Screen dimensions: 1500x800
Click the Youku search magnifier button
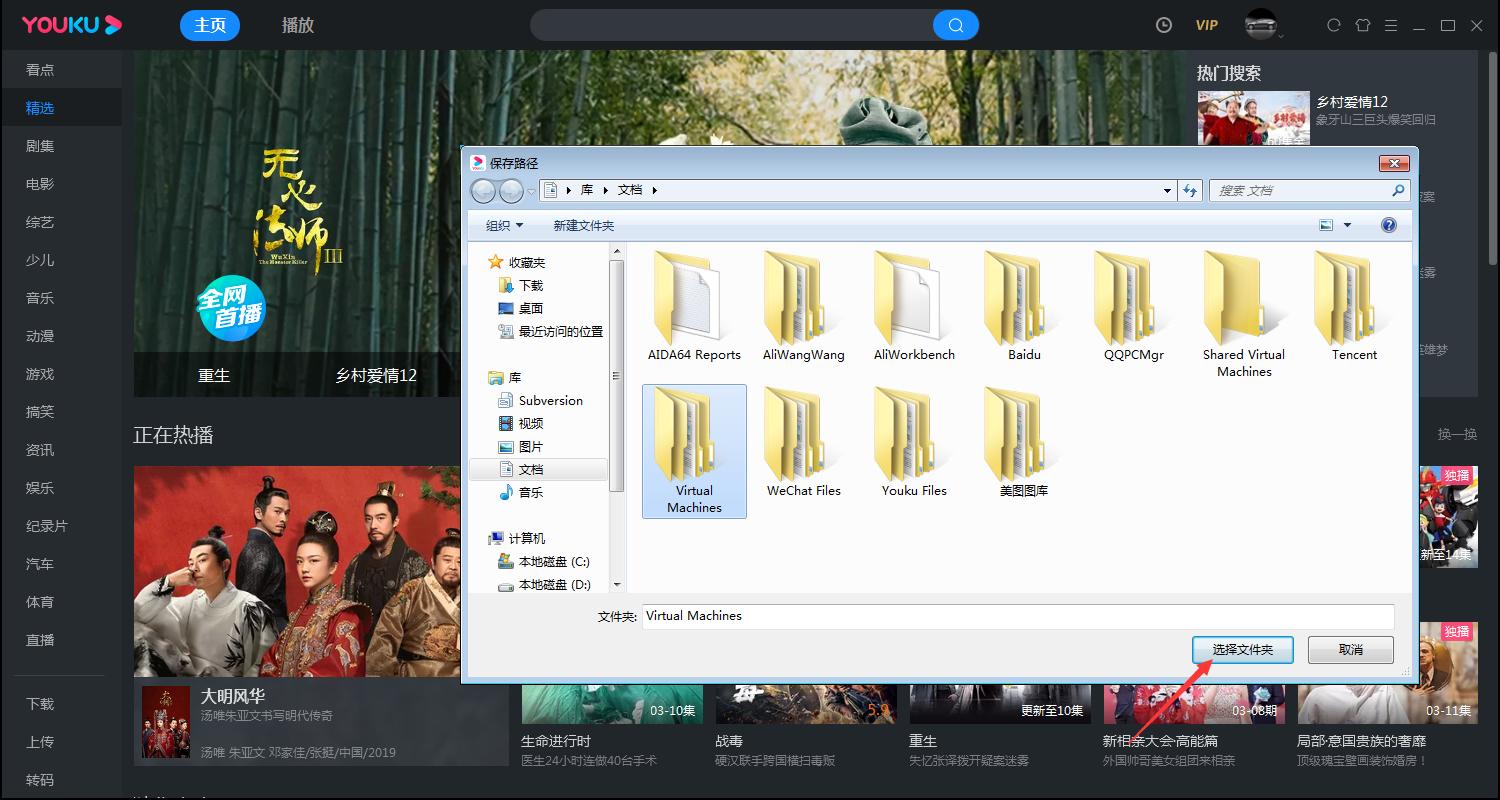click(955, 25)
